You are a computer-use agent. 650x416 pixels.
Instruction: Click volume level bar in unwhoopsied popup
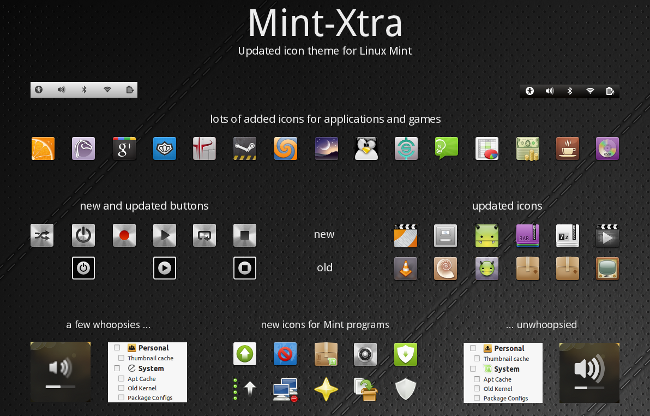[x=589, y=388]
